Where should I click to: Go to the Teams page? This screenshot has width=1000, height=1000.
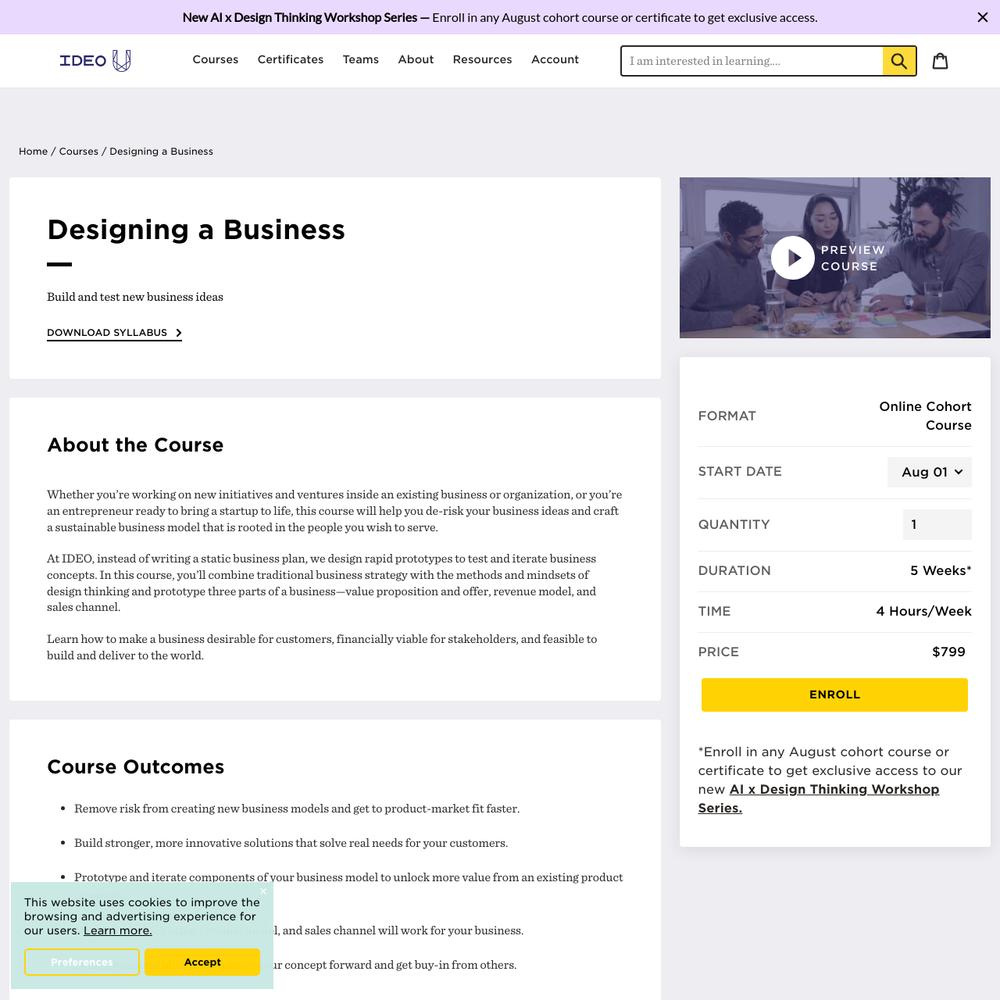tap(360, 59)
